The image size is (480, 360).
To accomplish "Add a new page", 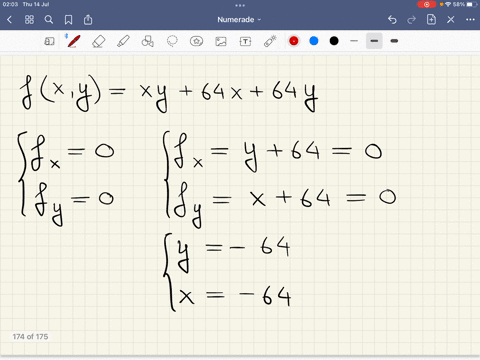I will (431, 20).
